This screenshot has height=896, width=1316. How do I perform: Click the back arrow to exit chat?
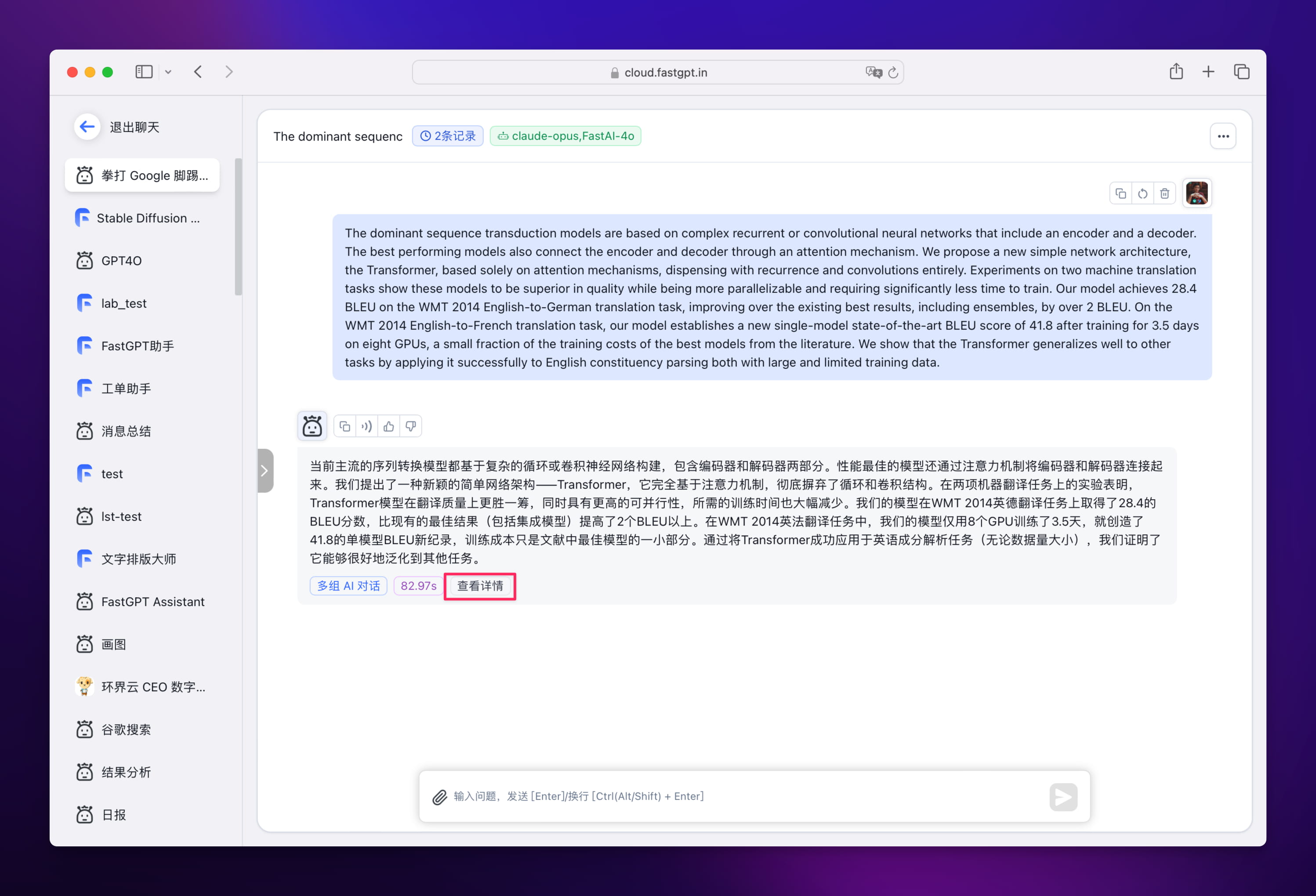87,127
